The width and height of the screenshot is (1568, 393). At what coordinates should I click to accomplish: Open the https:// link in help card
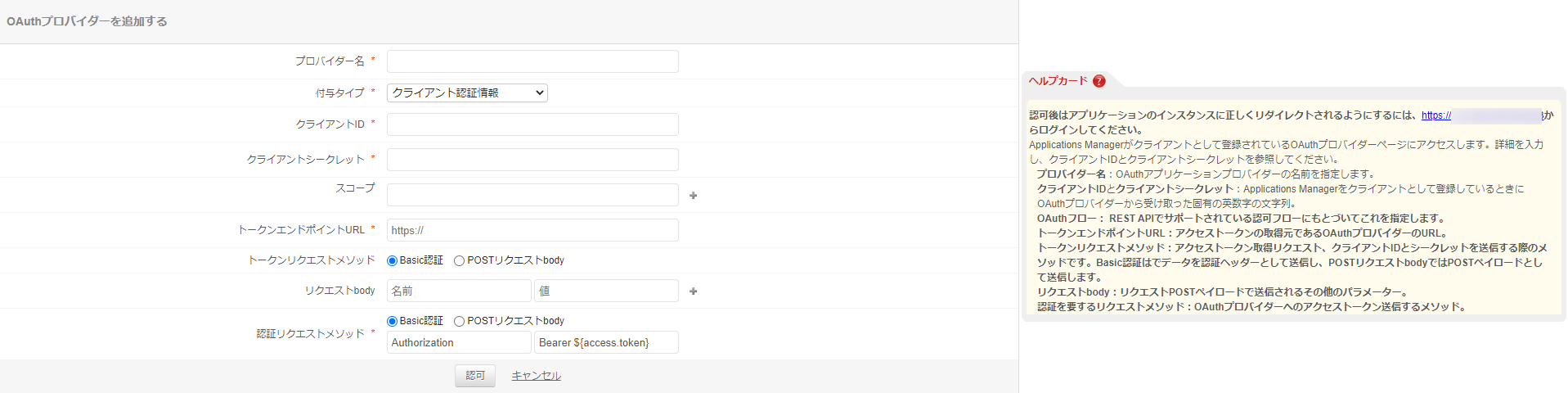coord(1435,115)
